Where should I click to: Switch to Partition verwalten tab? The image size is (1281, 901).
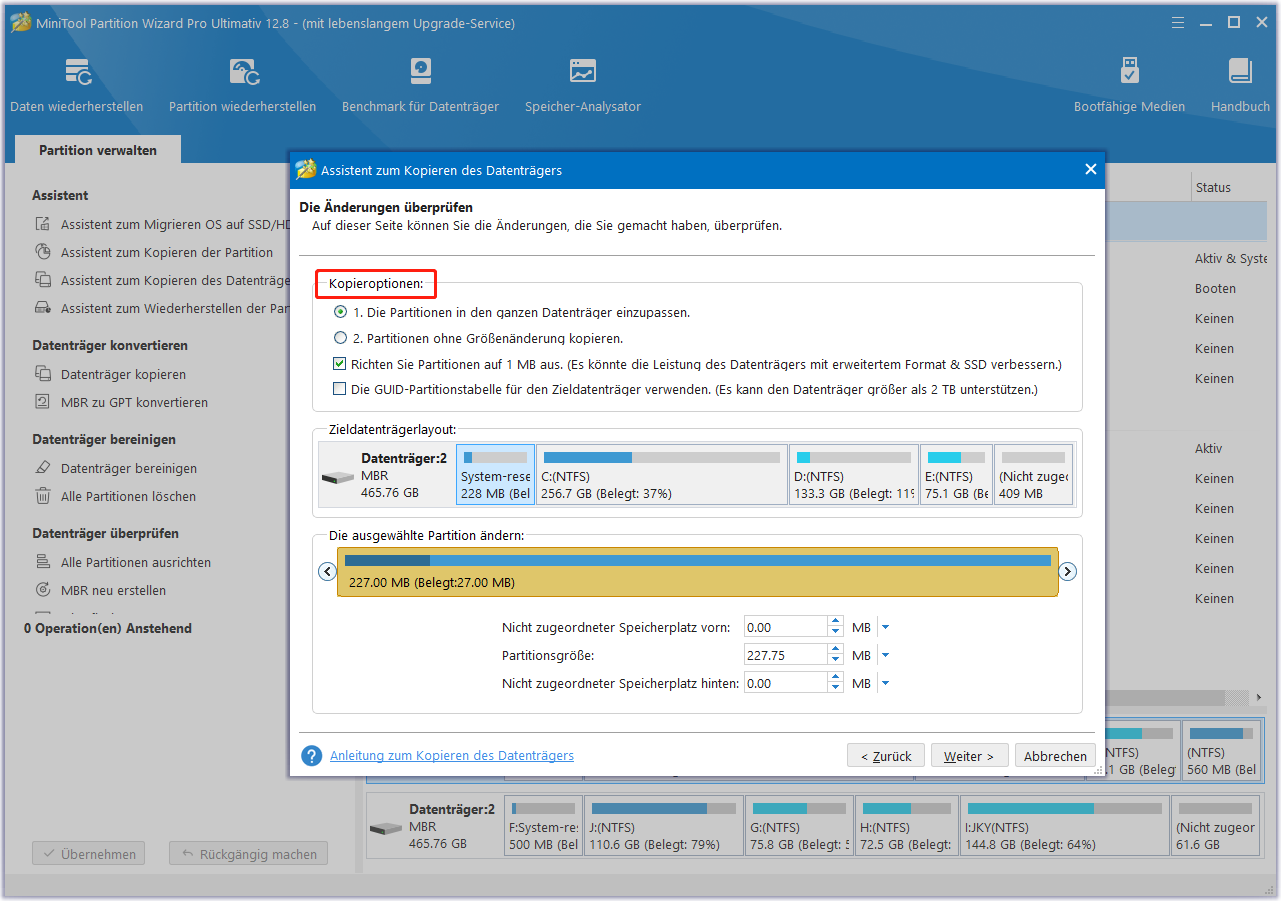(98, 150)
